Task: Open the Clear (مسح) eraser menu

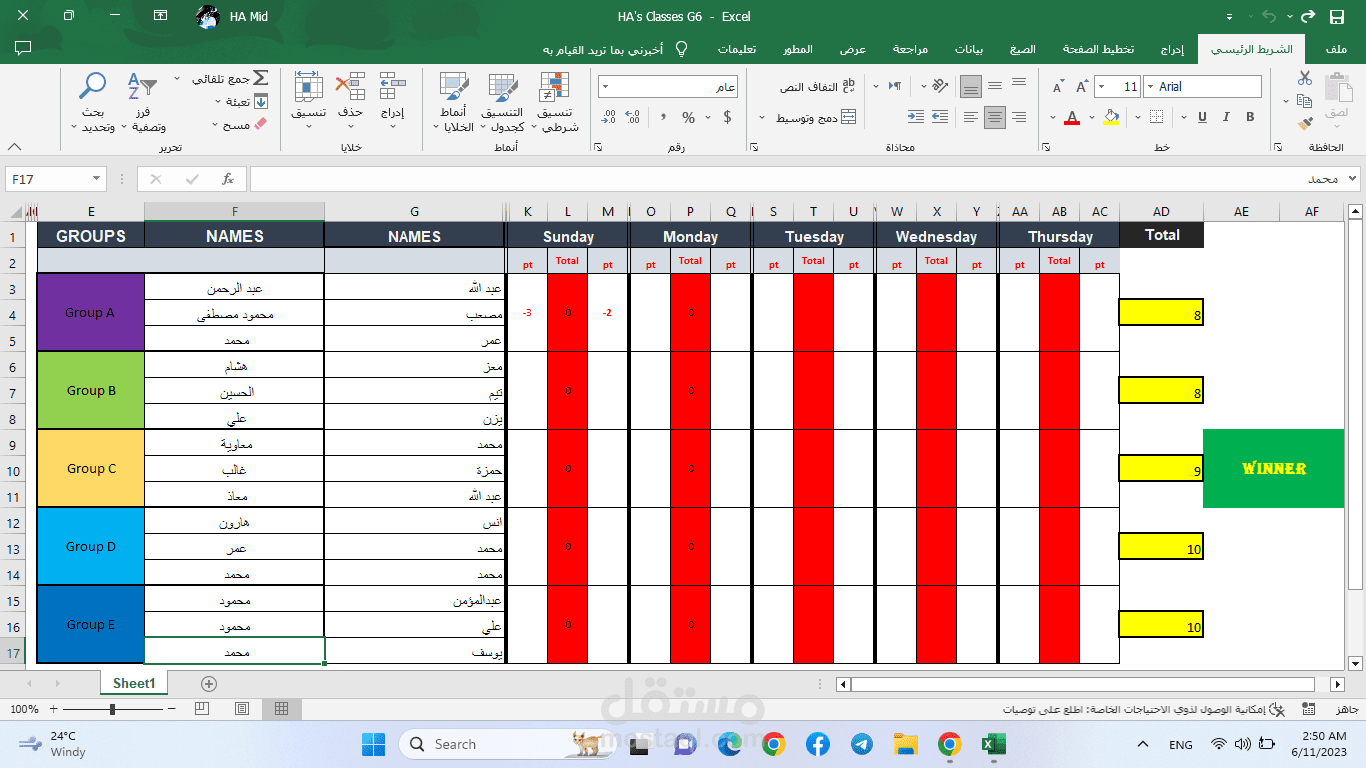Action: 241,125
